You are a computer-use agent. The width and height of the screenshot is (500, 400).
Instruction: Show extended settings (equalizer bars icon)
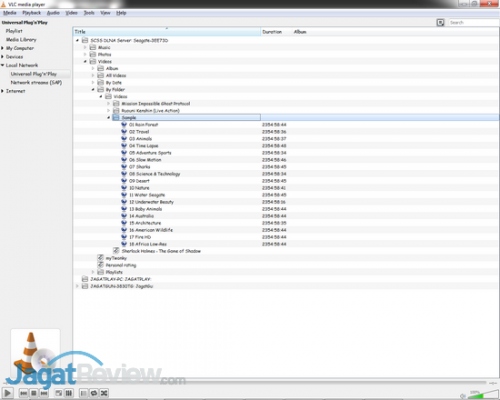pos(69,393)
